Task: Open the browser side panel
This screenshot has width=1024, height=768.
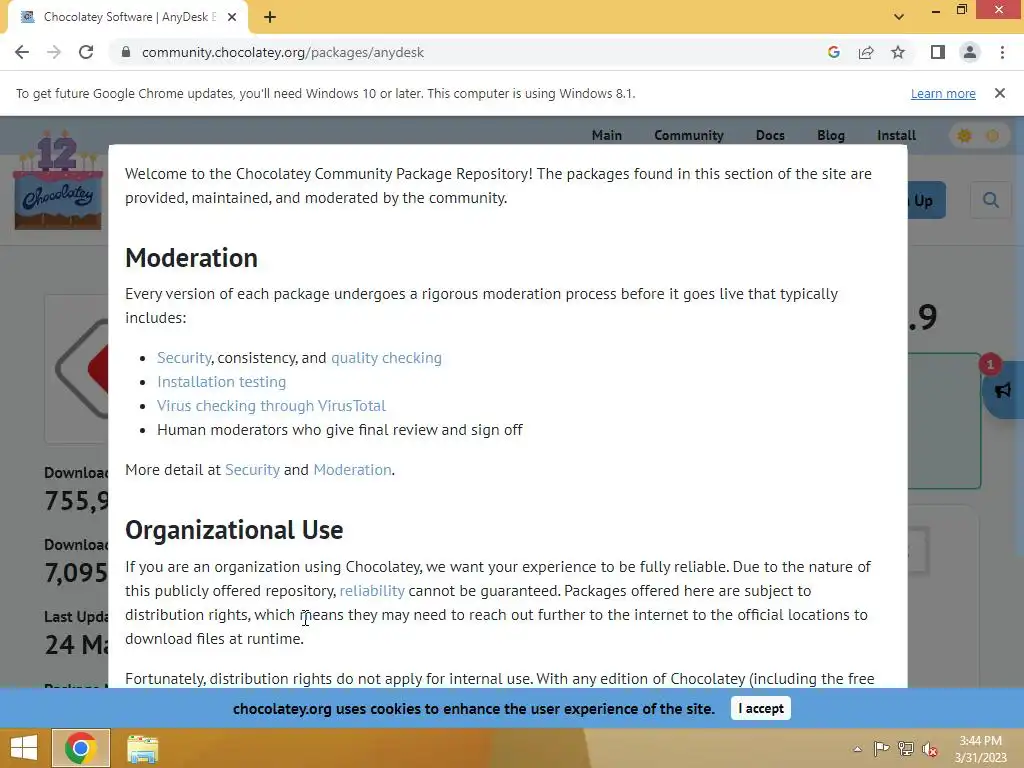Action: pos(938,52)
